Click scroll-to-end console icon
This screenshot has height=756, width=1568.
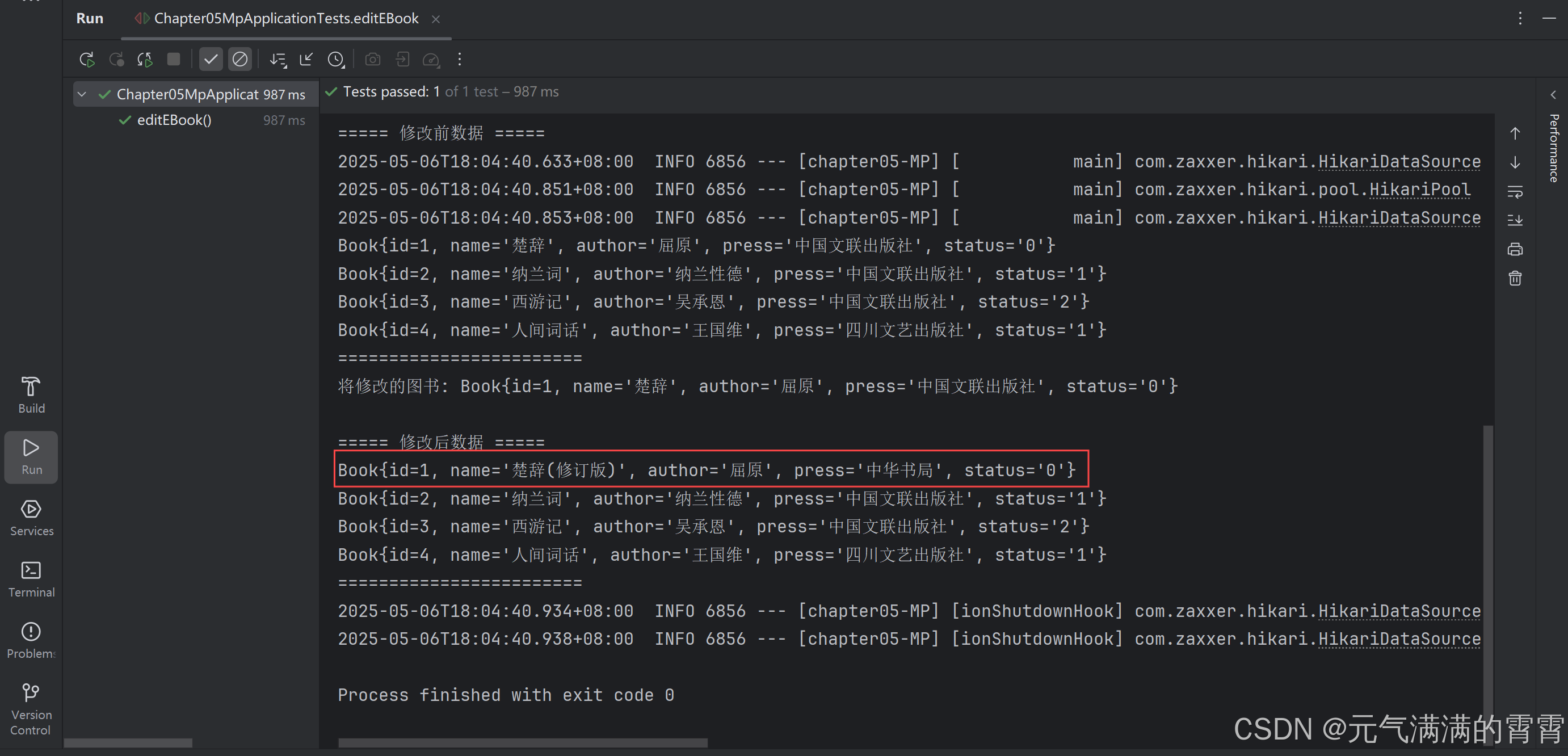[x=1515, y=220]
